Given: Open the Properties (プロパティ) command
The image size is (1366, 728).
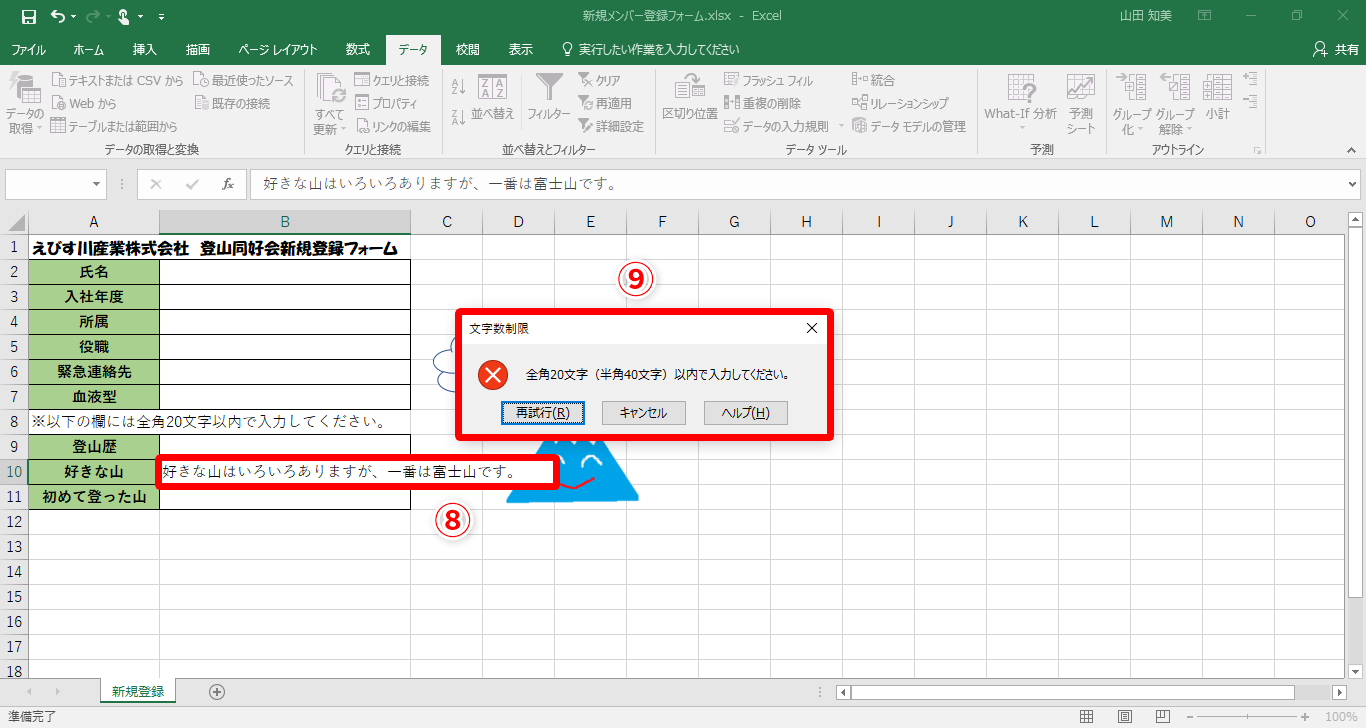Looking at the screenshot, I should pyautogui.click(x=385, y=103).
